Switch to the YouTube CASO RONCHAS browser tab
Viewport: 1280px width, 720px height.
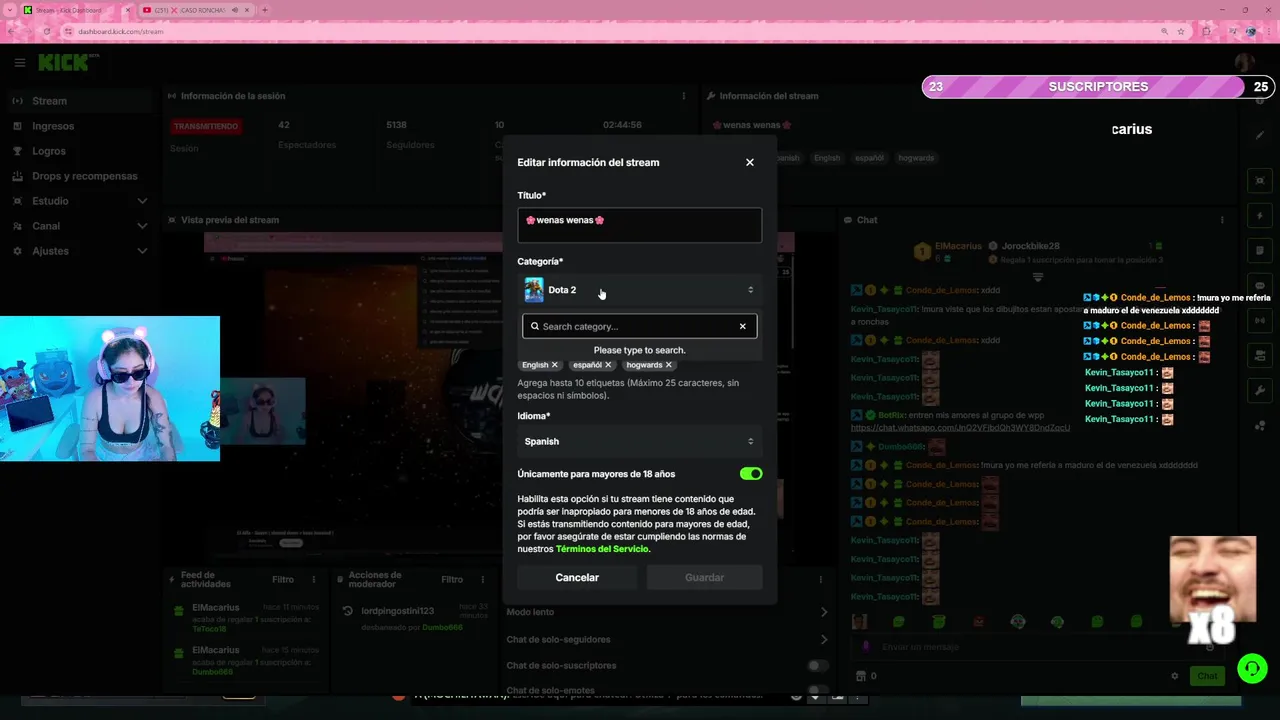[x=190, y=10]
